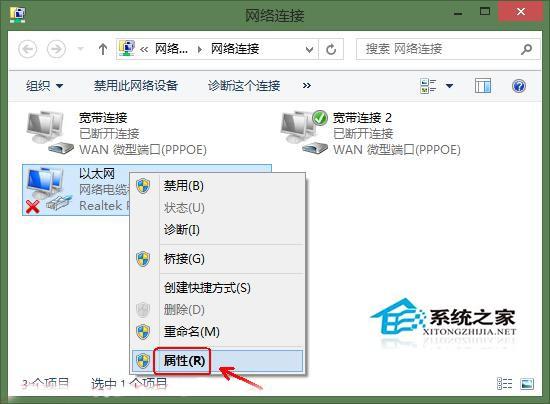Select the 宽带连接 2 connection icon
550x404 pixels.
[x=304, y=132]
